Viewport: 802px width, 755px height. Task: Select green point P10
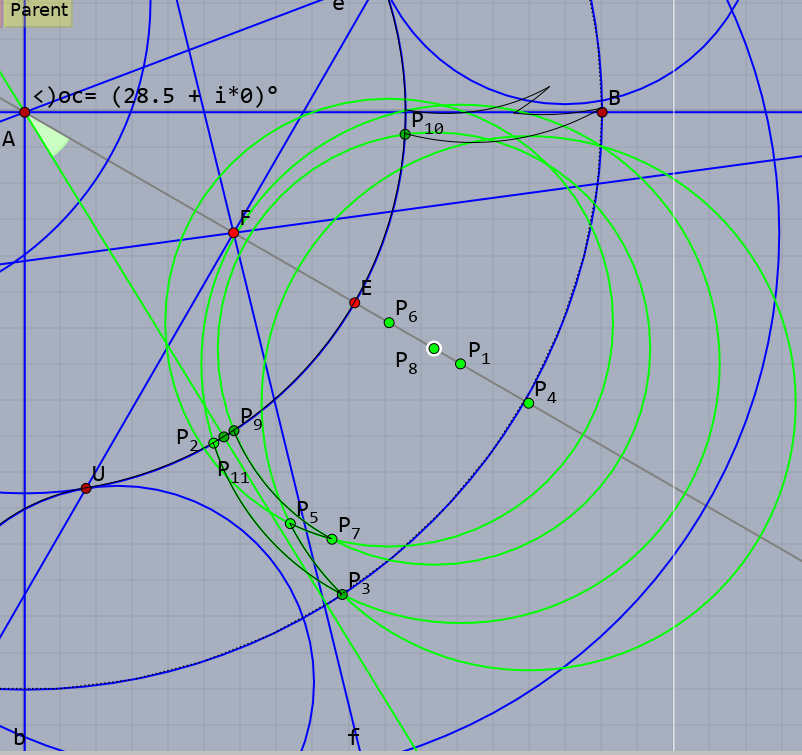point(405,135)
